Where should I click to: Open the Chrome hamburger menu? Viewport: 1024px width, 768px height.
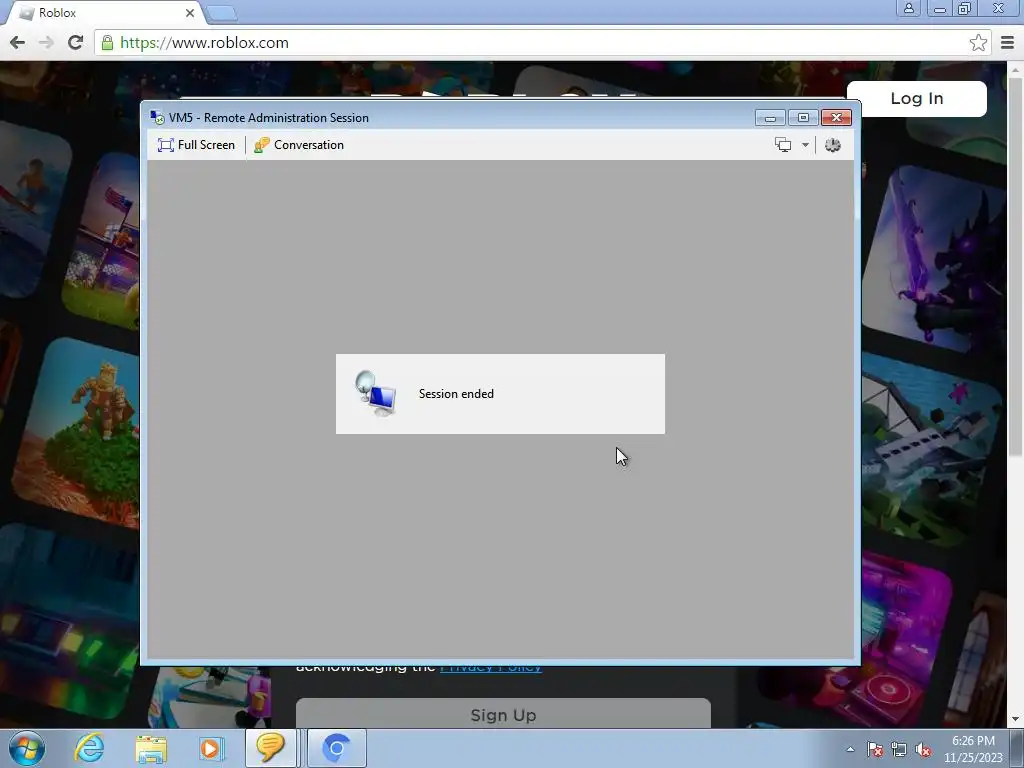pos(1007,43)
